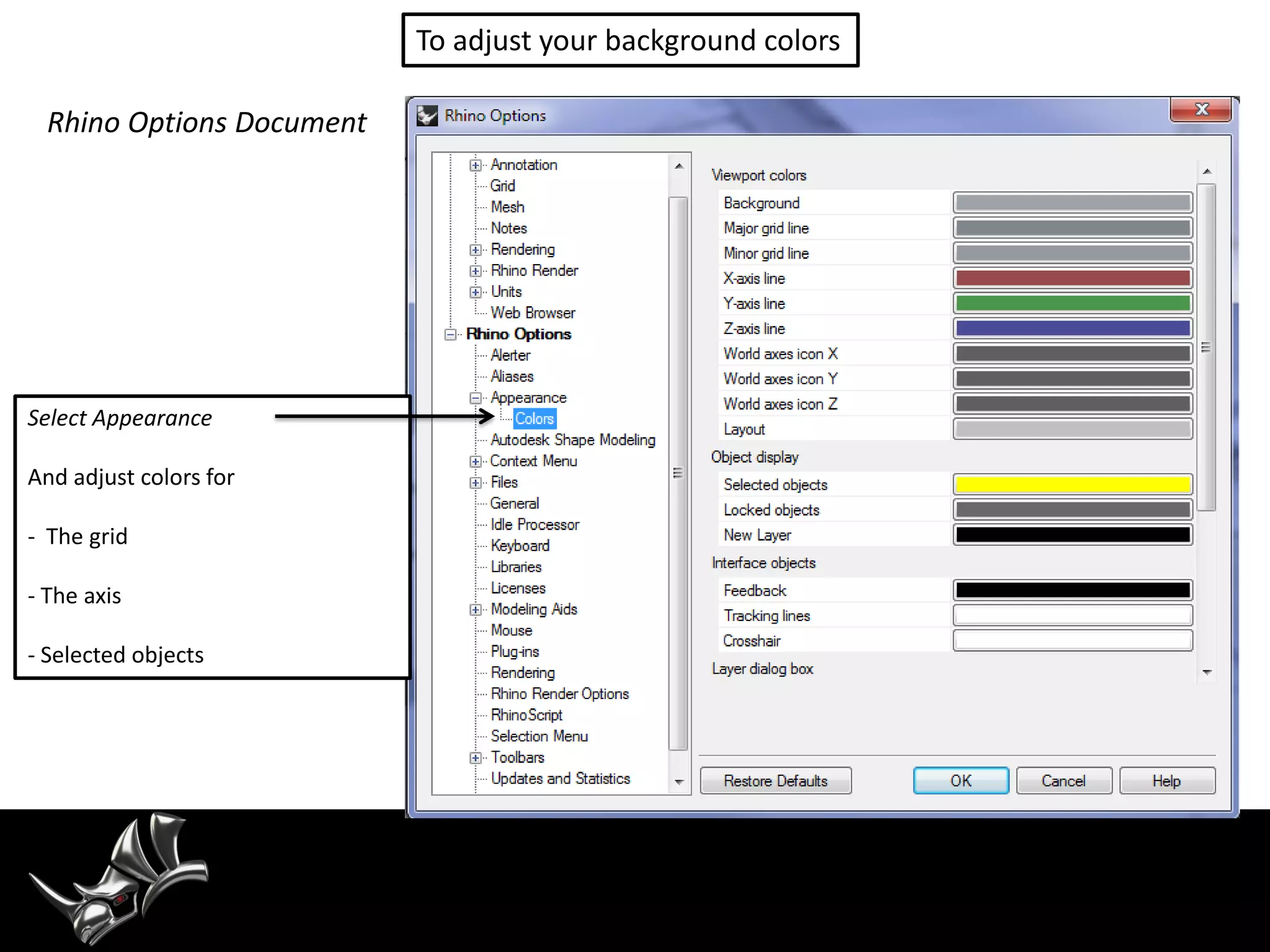Select Keyboard in the tree
Viewport: 1270px width, 952px height.
tap(520, 545)
